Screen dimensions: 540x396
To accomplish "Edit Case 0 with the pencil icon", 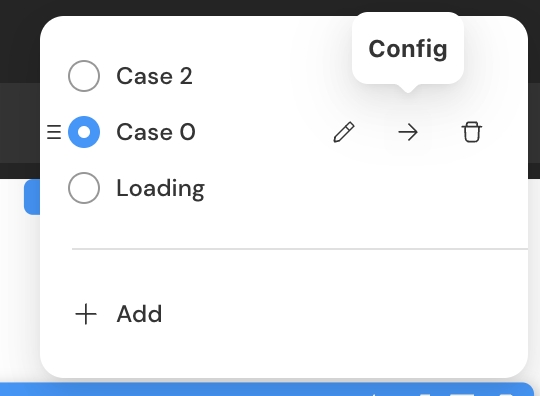I will pos(344,132).
